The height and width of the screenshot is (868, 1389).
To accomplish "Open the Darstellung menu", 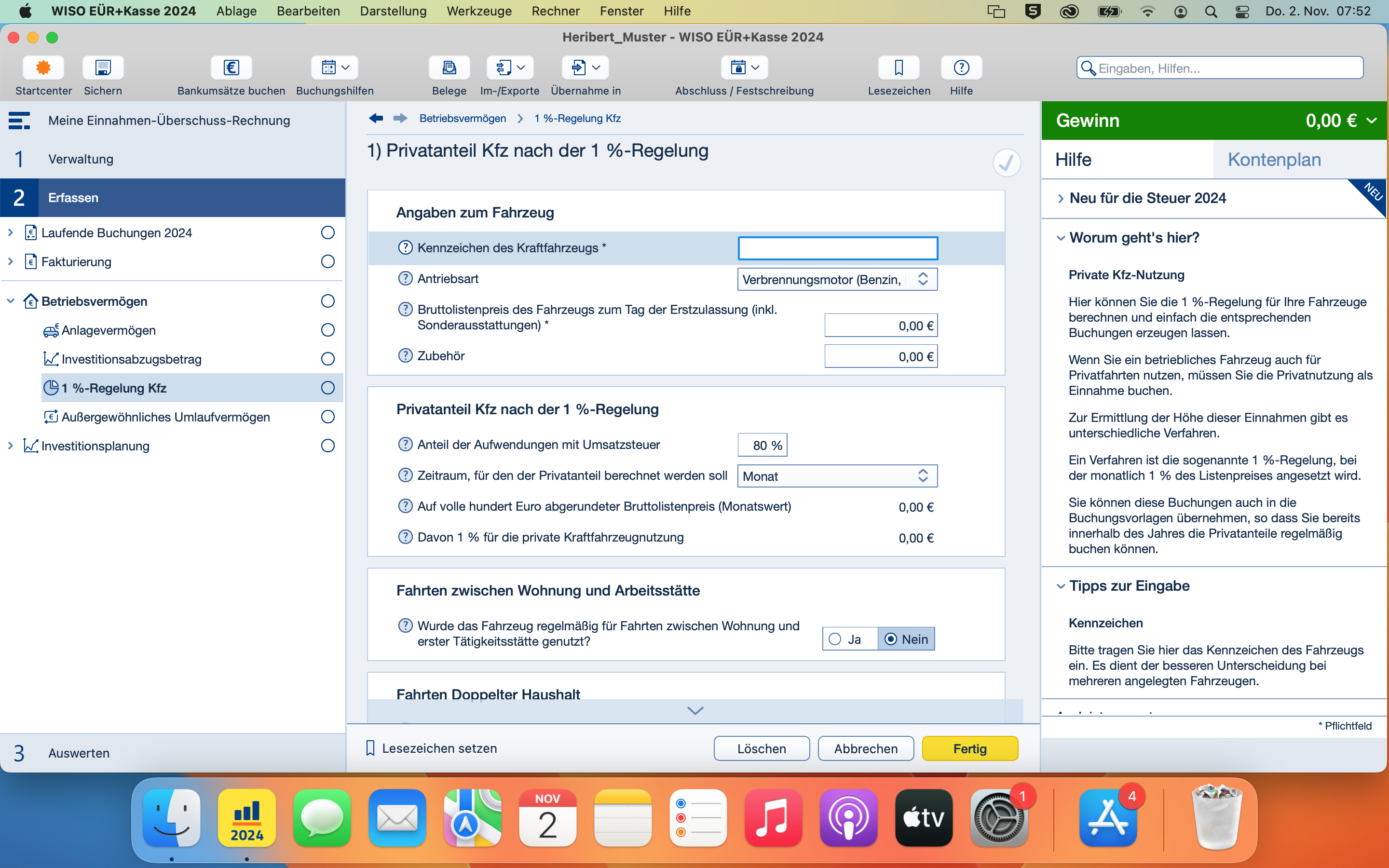I will (x=393, y=11).
